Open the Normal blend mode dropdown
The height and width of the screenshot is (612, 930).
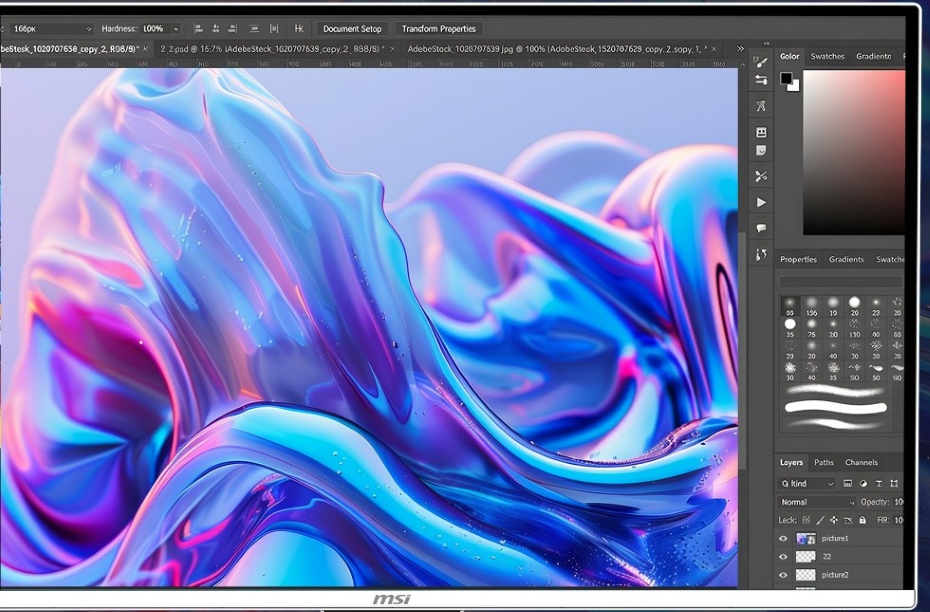pyautogui.click(x=817, y=502)
